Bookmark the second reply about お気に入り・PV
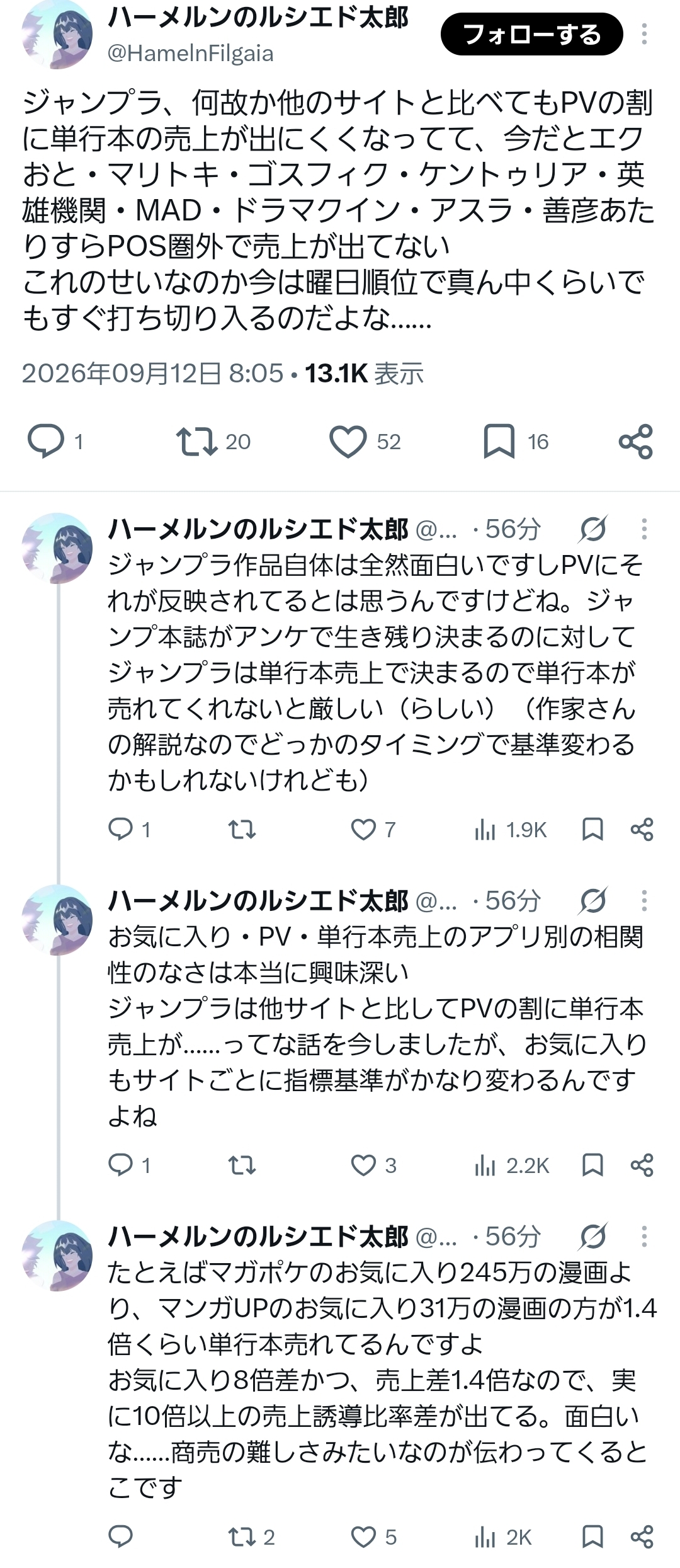 [x=592, y=1165]
